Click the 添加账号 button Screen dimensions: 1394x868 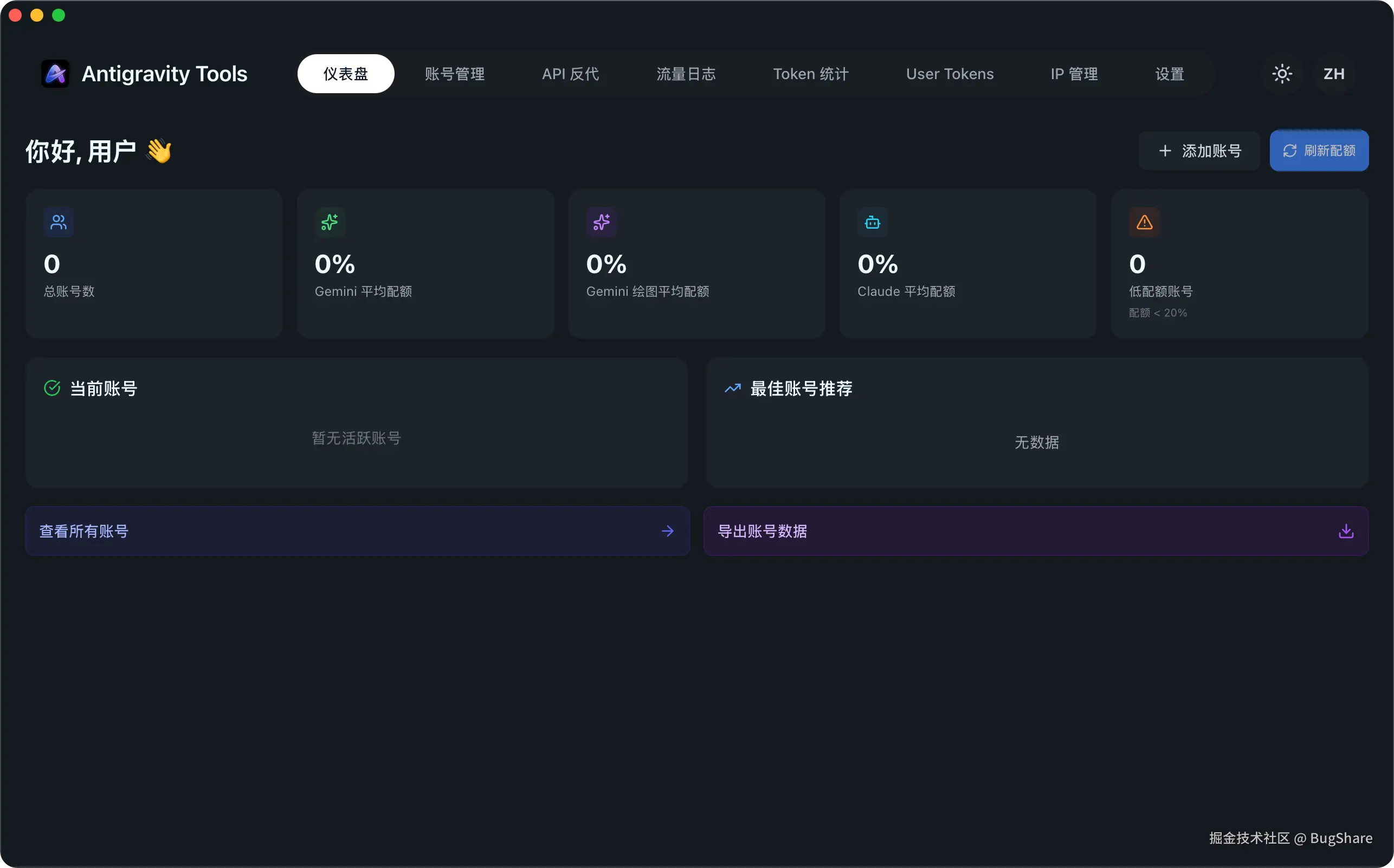coord(1199,151)
